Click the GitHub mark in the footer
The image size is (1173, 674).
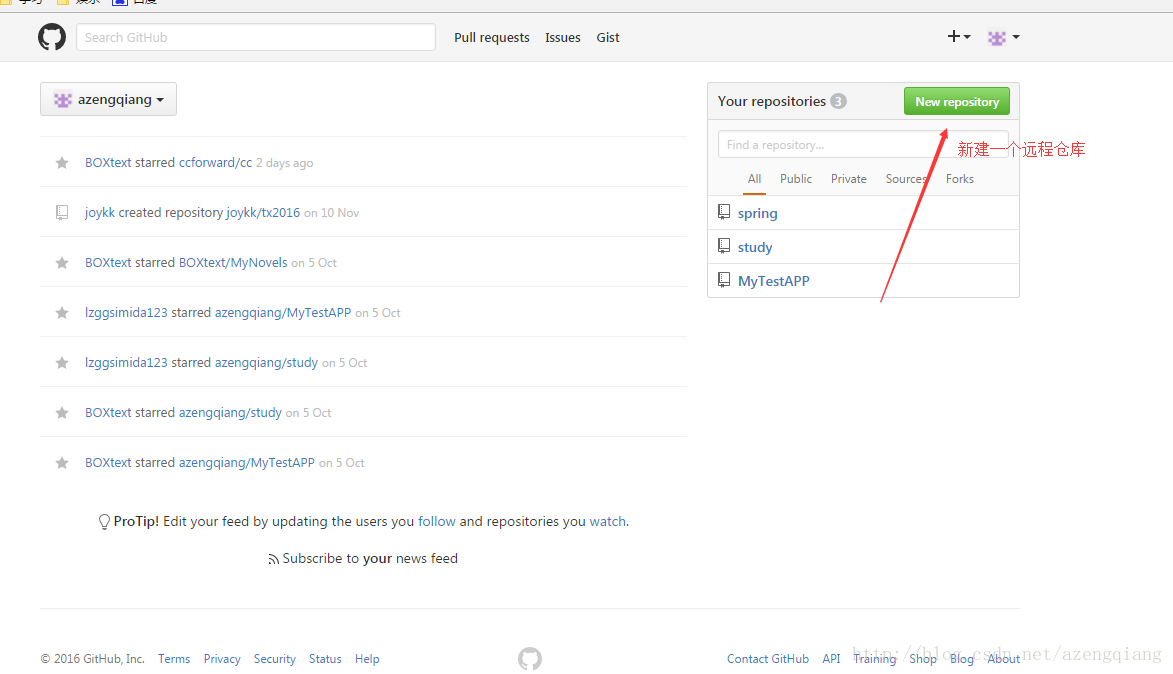[530, 659]
